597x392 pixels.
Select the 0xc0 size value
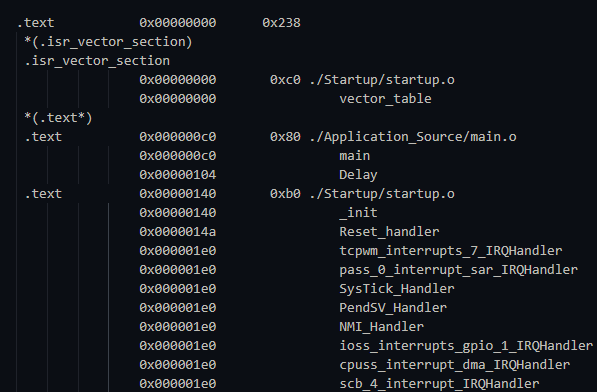(285, 80)
